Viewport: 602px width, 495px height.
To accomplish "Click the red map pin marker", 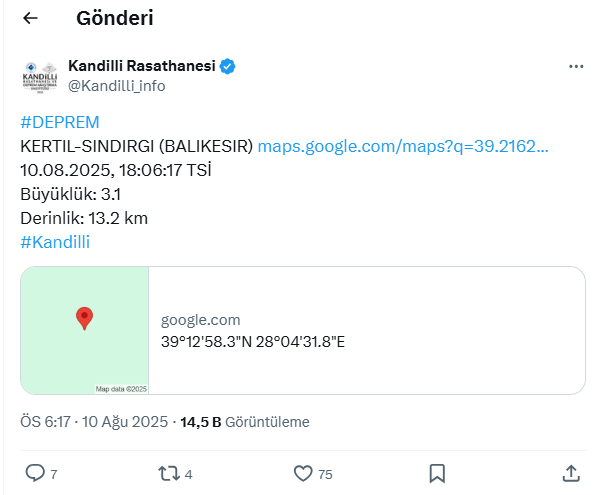I will coord(84,318).
